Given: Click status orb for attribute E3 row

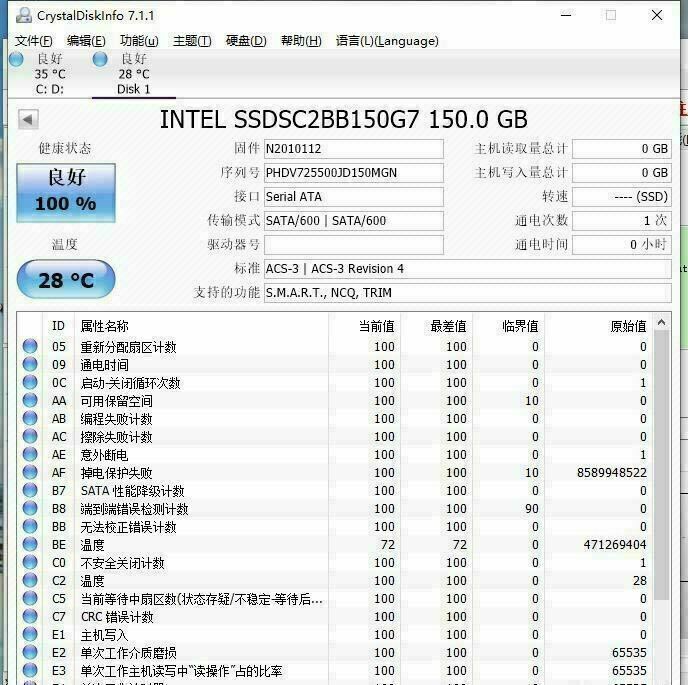Looking at the screenshot, I should coord(30,670).
